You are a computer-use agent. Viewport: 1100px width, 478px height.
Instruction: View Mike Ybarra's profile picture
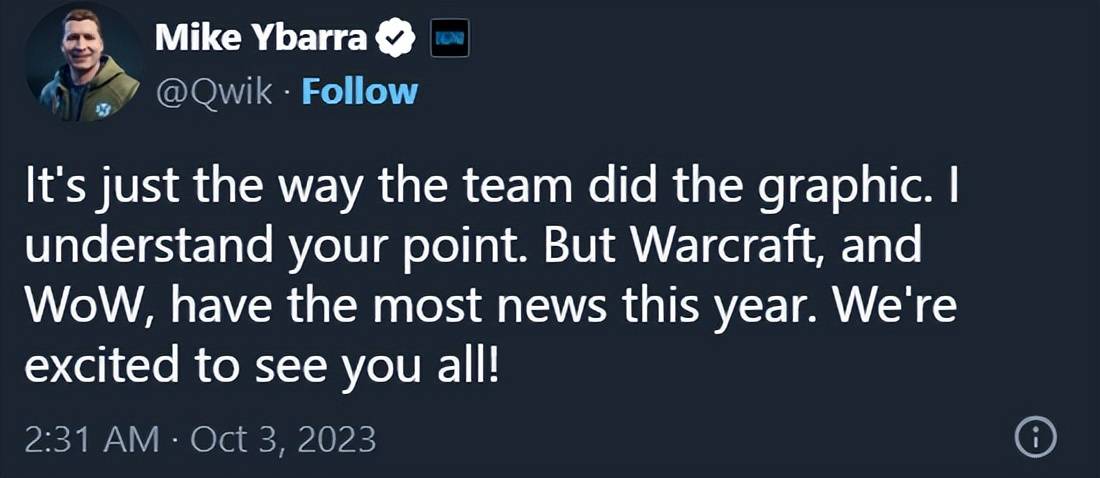84,63
